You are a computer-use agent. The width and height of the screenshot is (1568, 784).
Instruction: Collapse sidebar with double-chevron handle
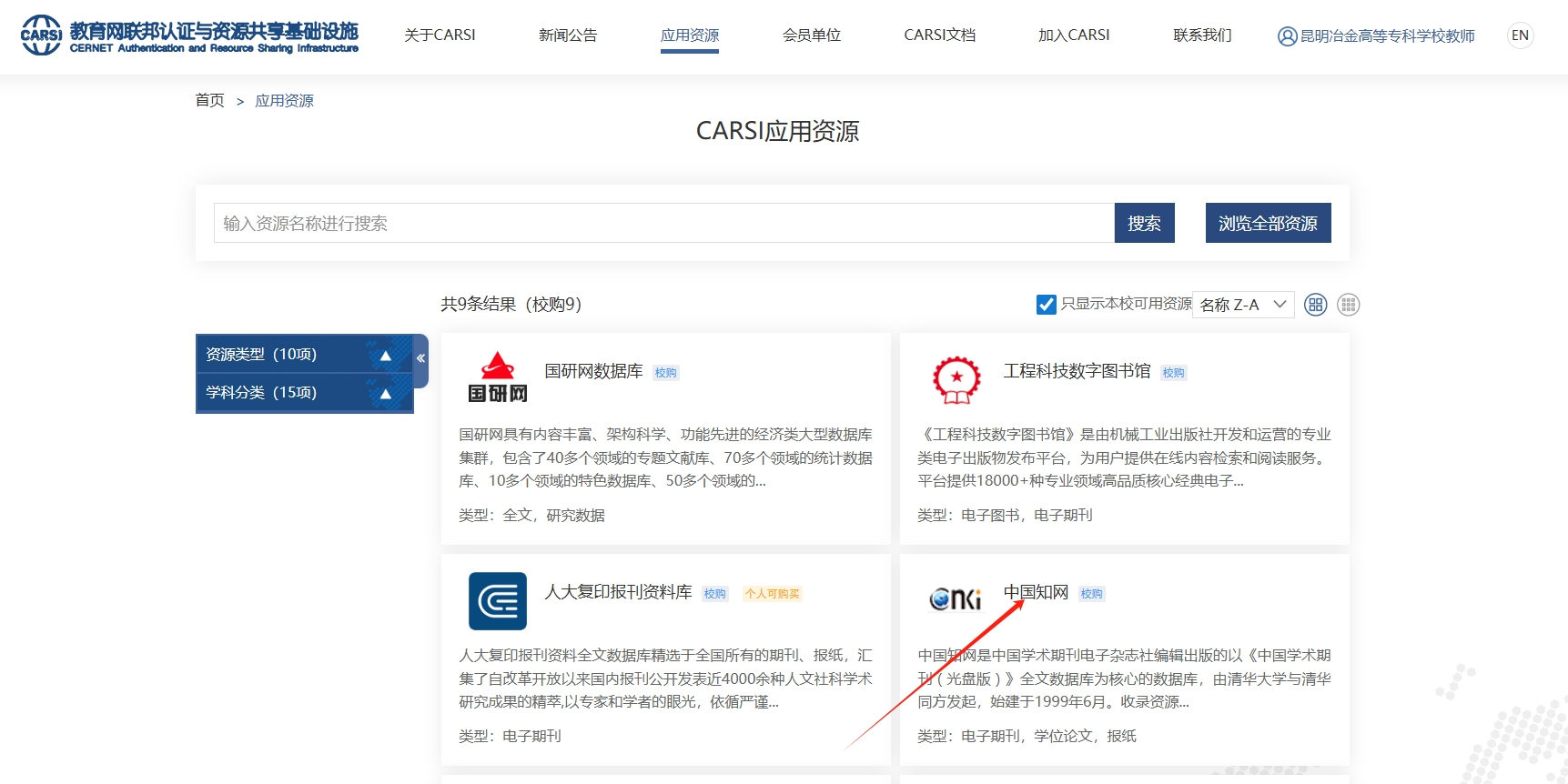tap(420, 358)
